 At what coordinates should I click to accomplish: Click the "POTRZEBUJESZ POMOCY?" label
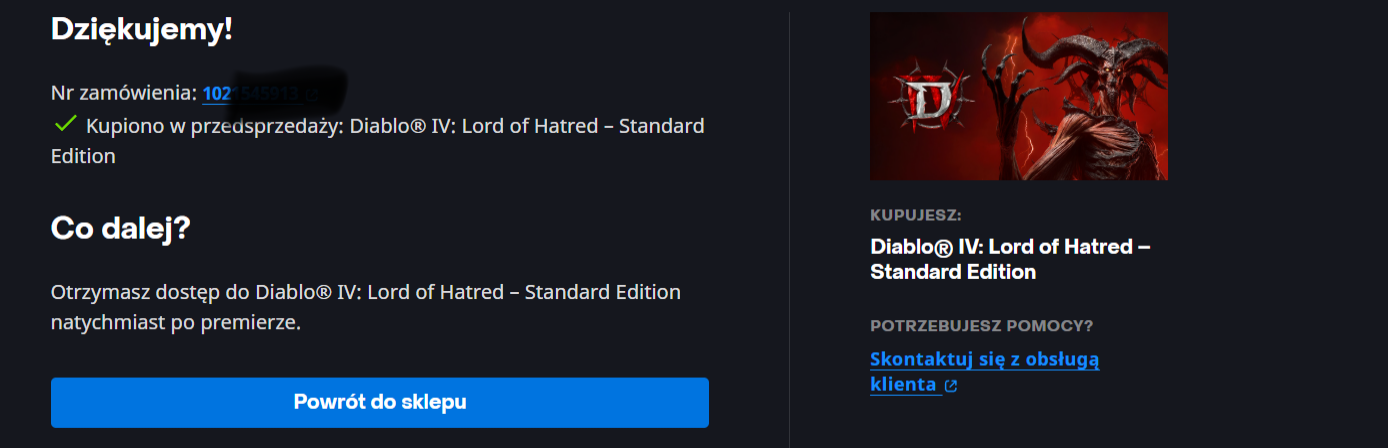[x=981, y=326]
